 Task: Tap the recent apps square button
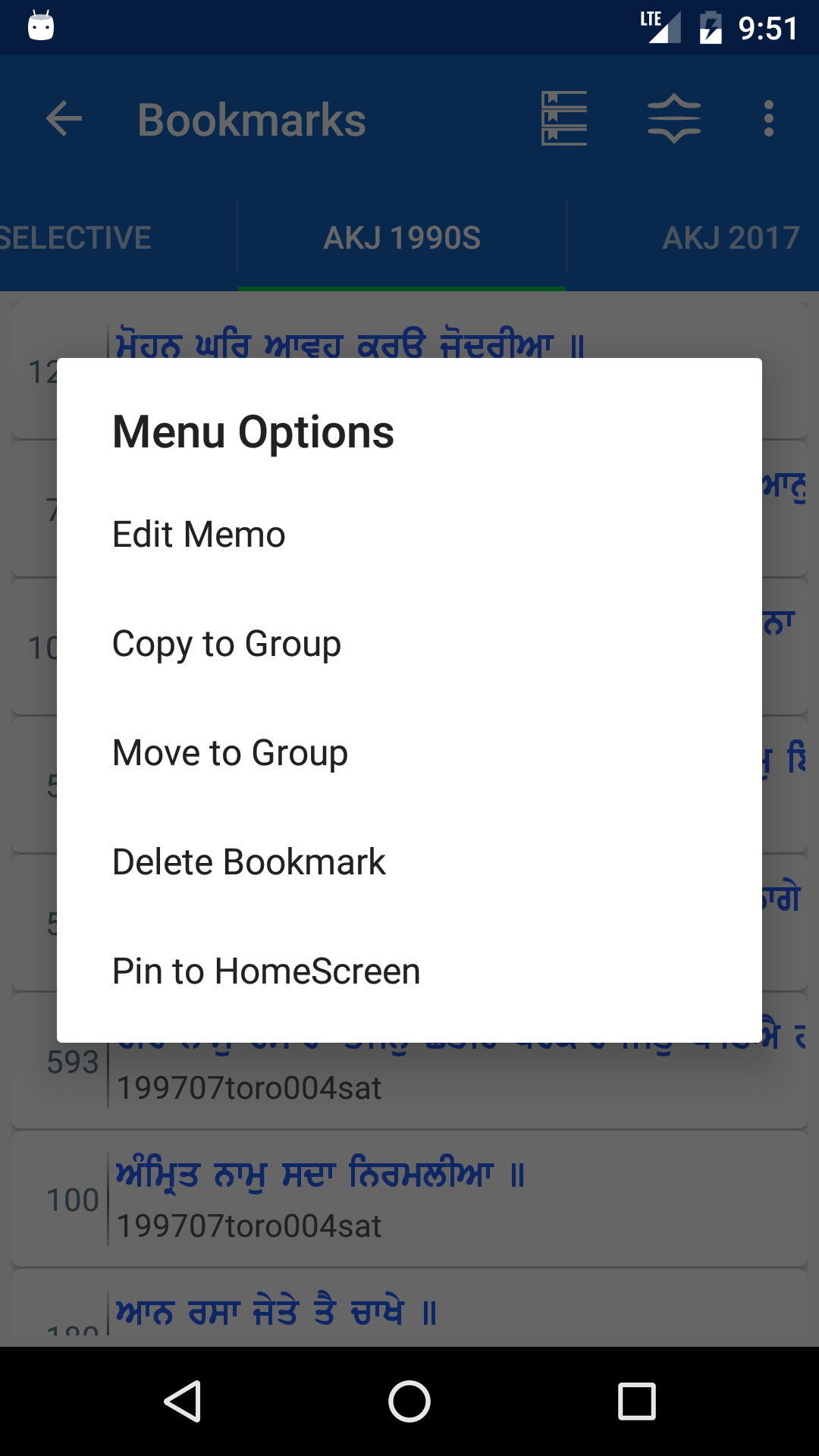tap(636, 1401)
